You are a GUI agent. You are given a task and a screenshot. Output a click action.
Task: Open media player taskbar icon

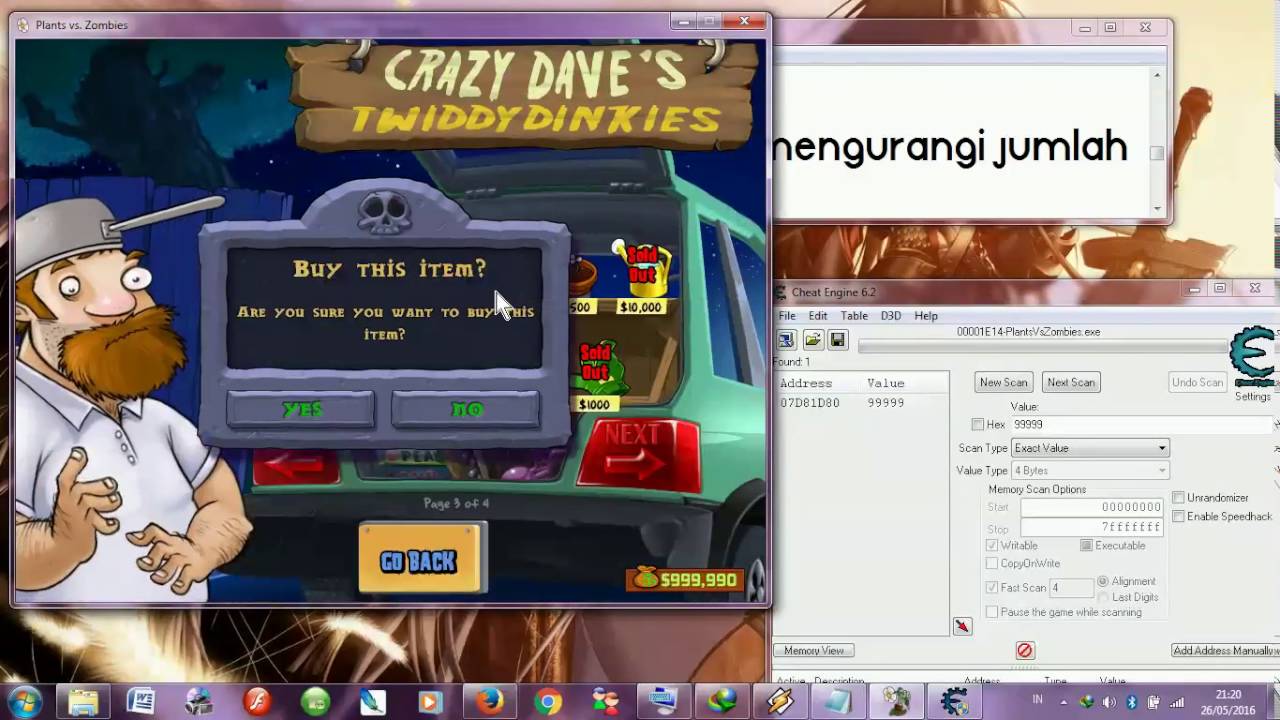point(431,701)
